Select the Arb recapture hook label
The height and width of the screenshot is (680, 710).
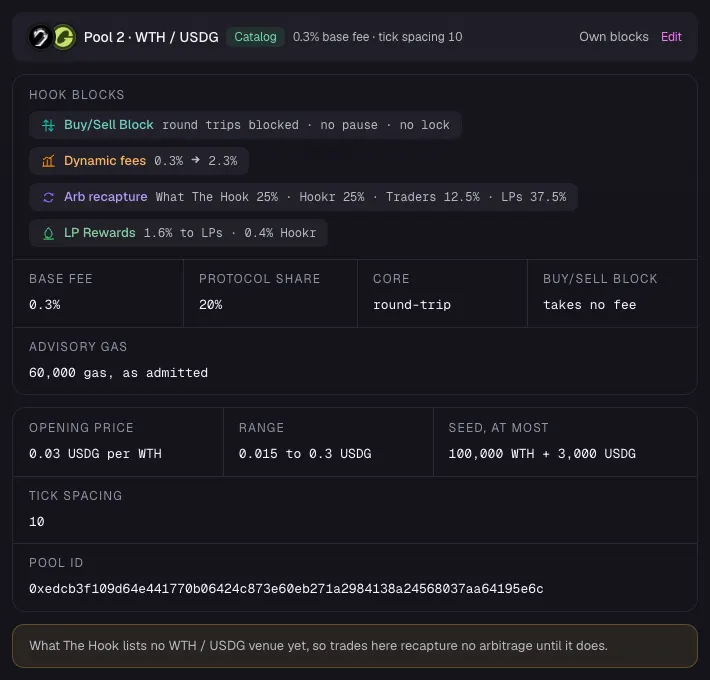106,197
